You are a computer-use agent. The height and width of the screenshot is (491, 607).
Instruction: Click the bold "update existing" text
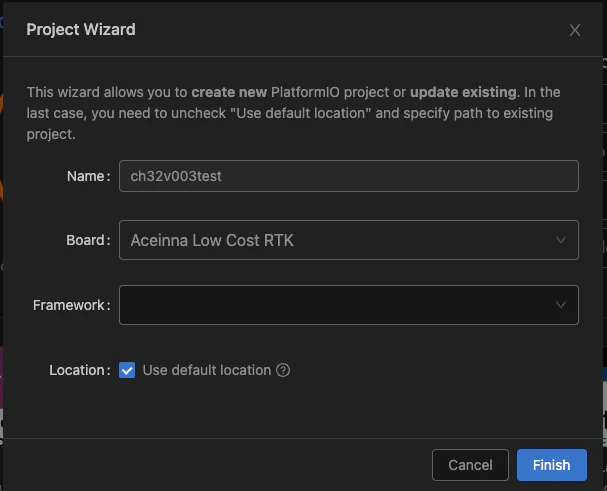point(463,92)
